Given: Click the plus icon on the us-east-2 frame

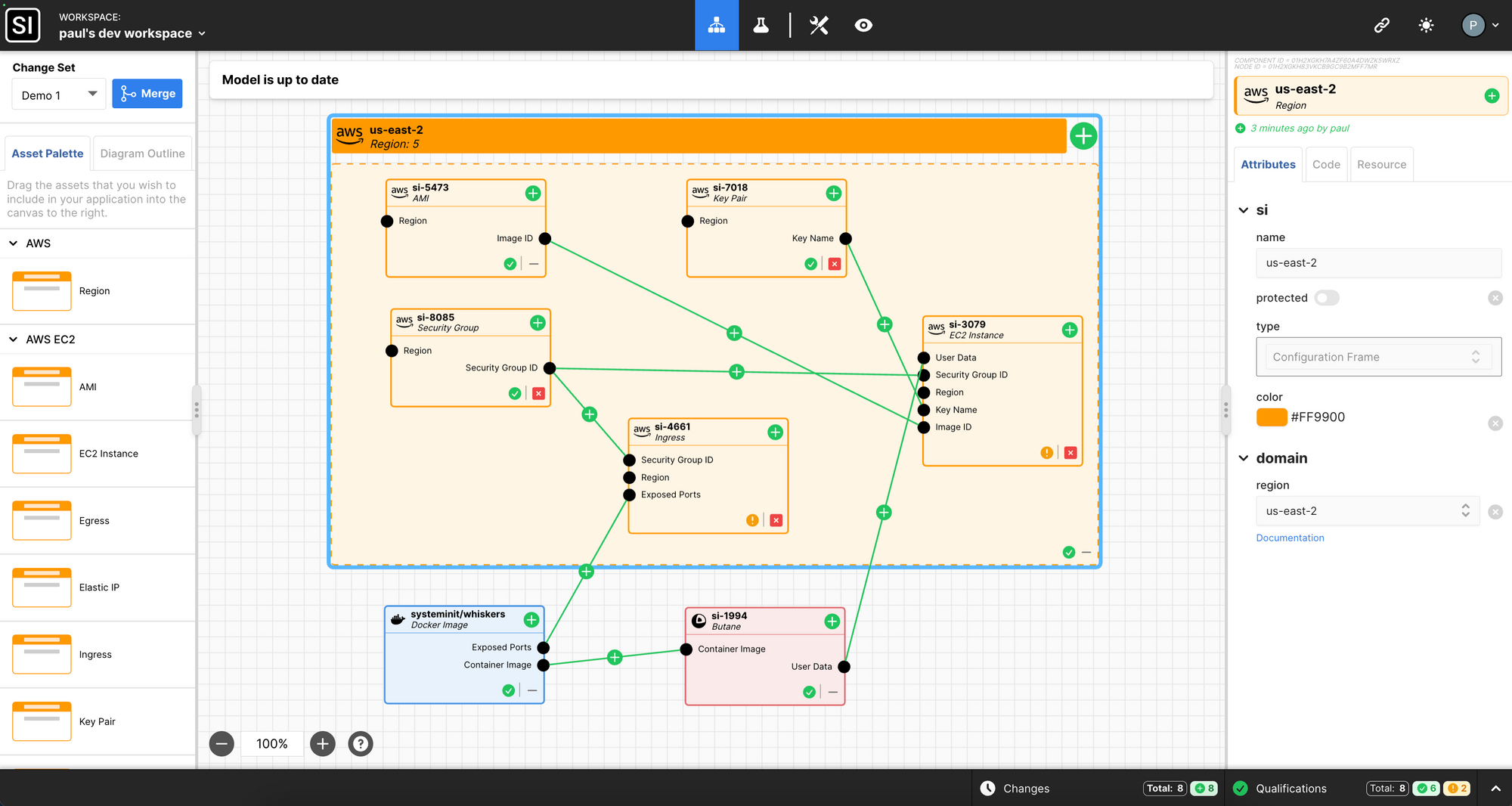Looking at the screenshot, I should pyautogui.click(x=1083, y=136).
